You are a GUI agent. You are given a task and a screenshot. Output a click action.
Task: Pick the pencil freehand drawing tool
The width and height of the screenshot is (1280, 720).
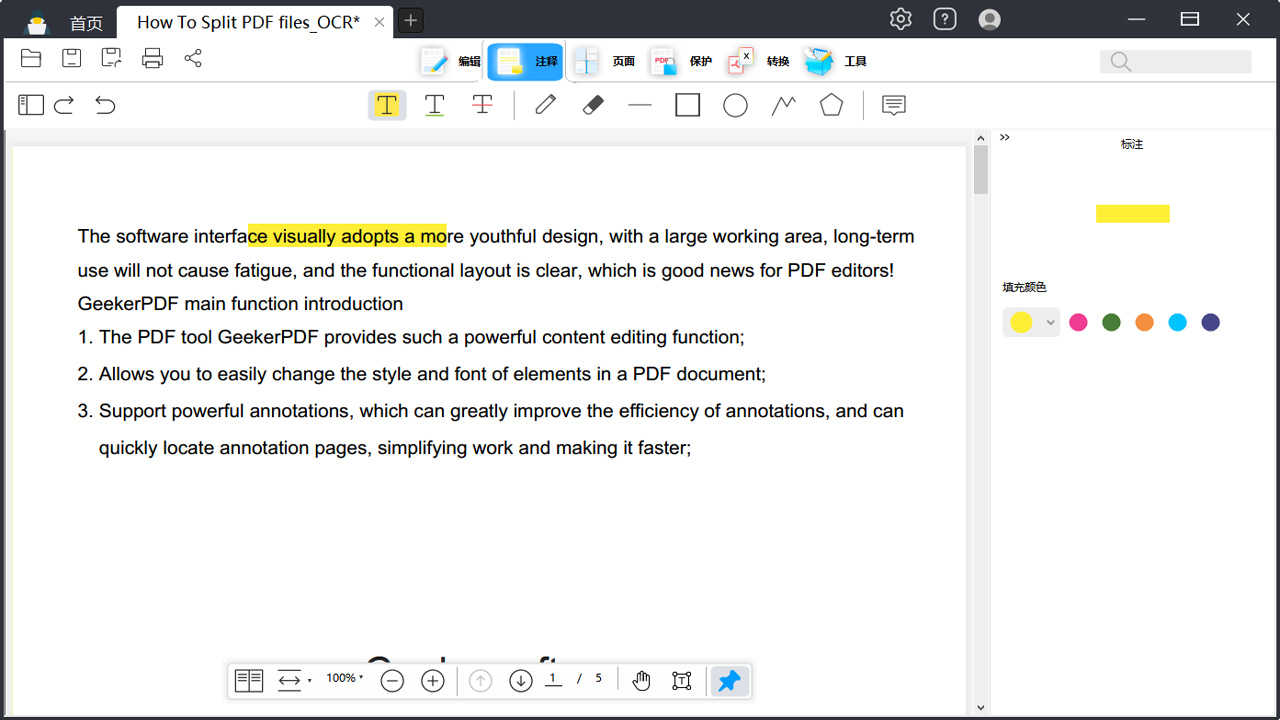(x=545, y=105)
